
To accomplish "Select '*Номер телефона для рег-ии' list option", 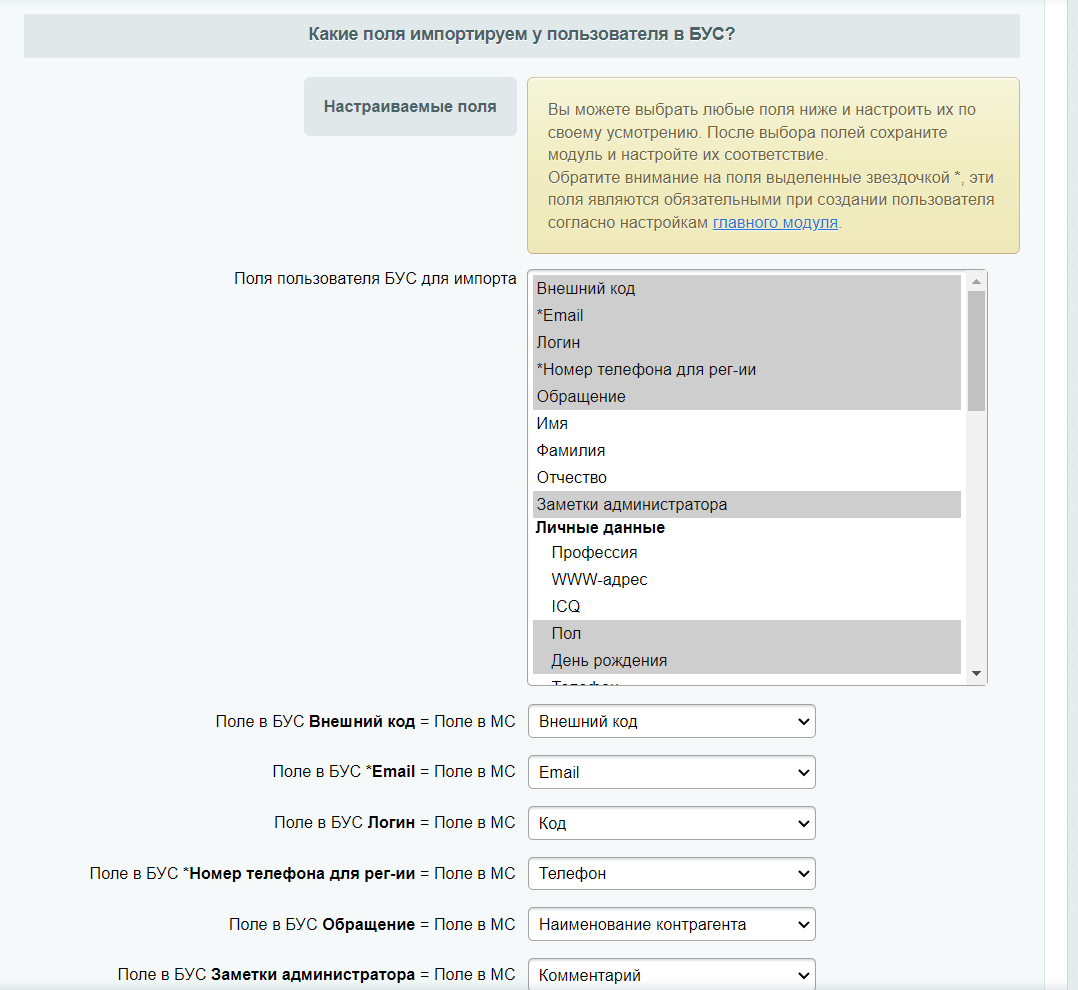I will (x=646, y=370).
